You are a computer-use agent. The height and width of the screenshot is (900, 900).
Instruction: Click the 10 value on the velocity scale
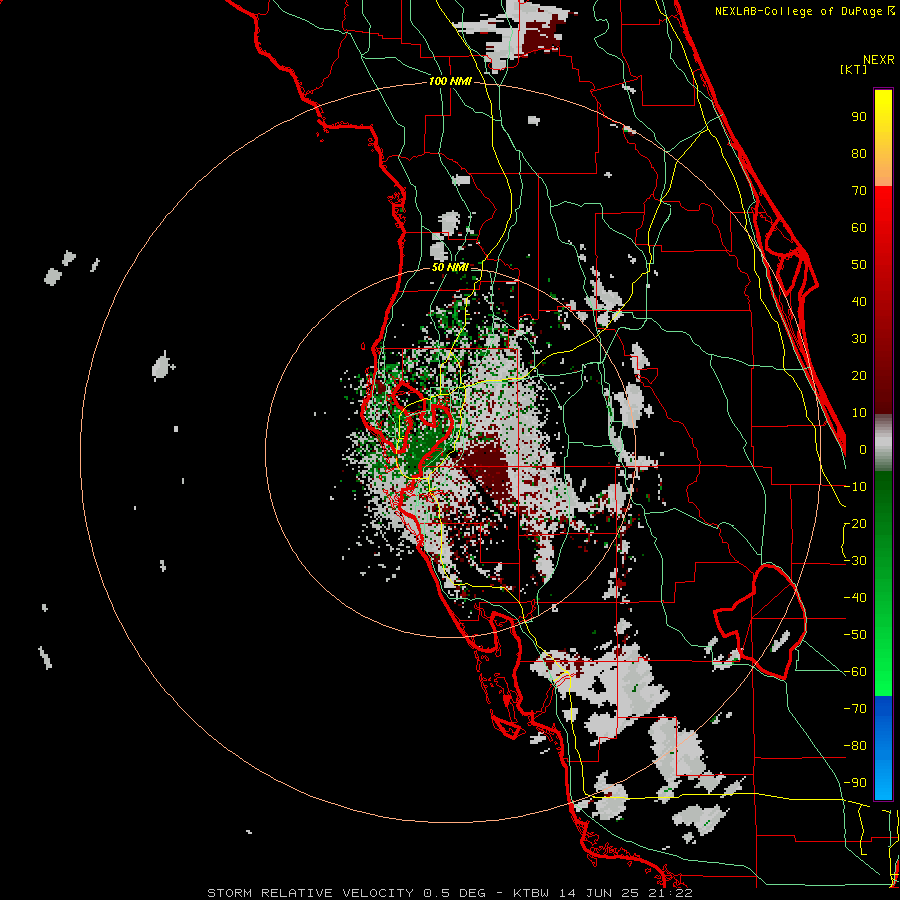[859, 413]
